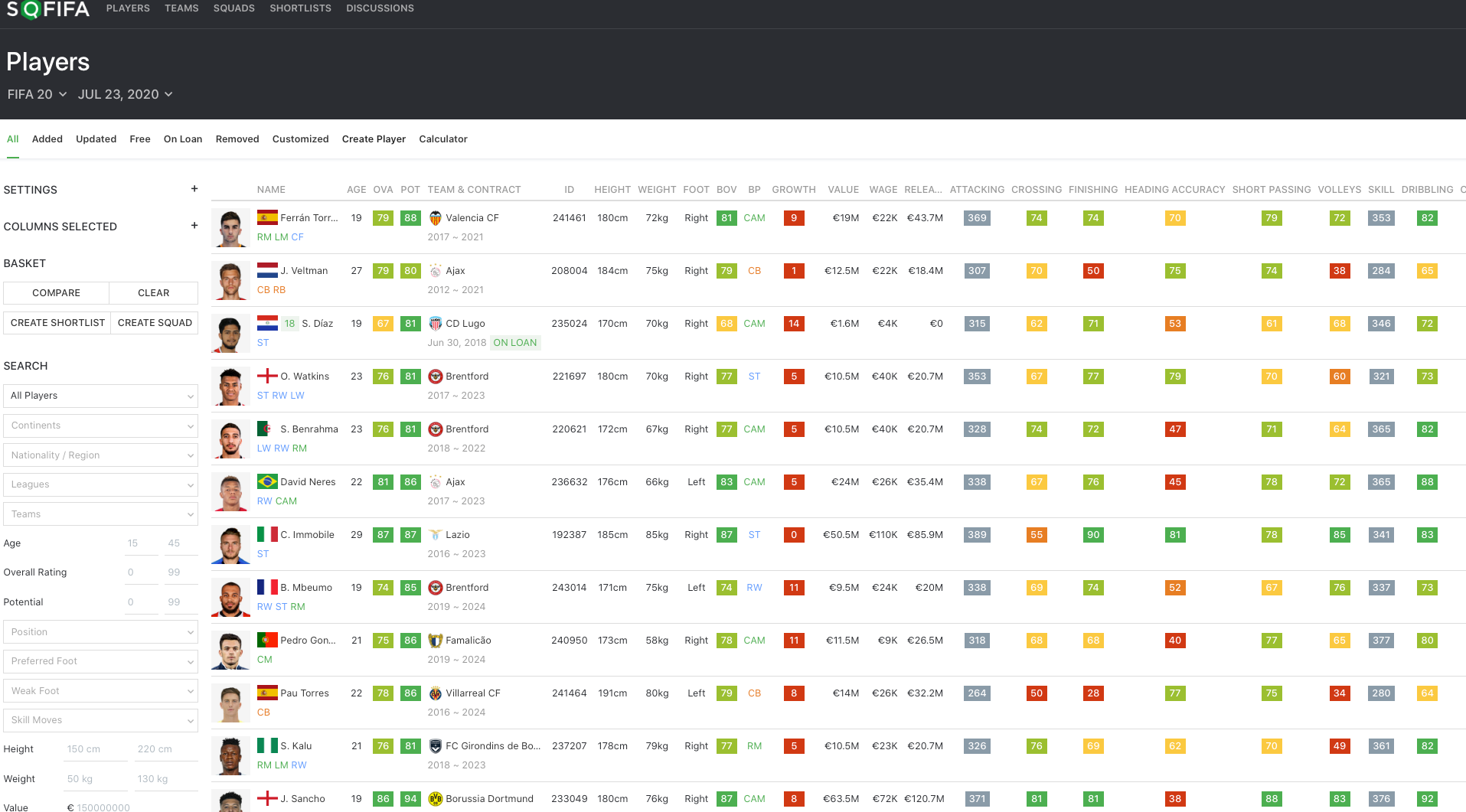
Task: Open the FIFA 20 version dropdown
Action: [x=37, y=94]
